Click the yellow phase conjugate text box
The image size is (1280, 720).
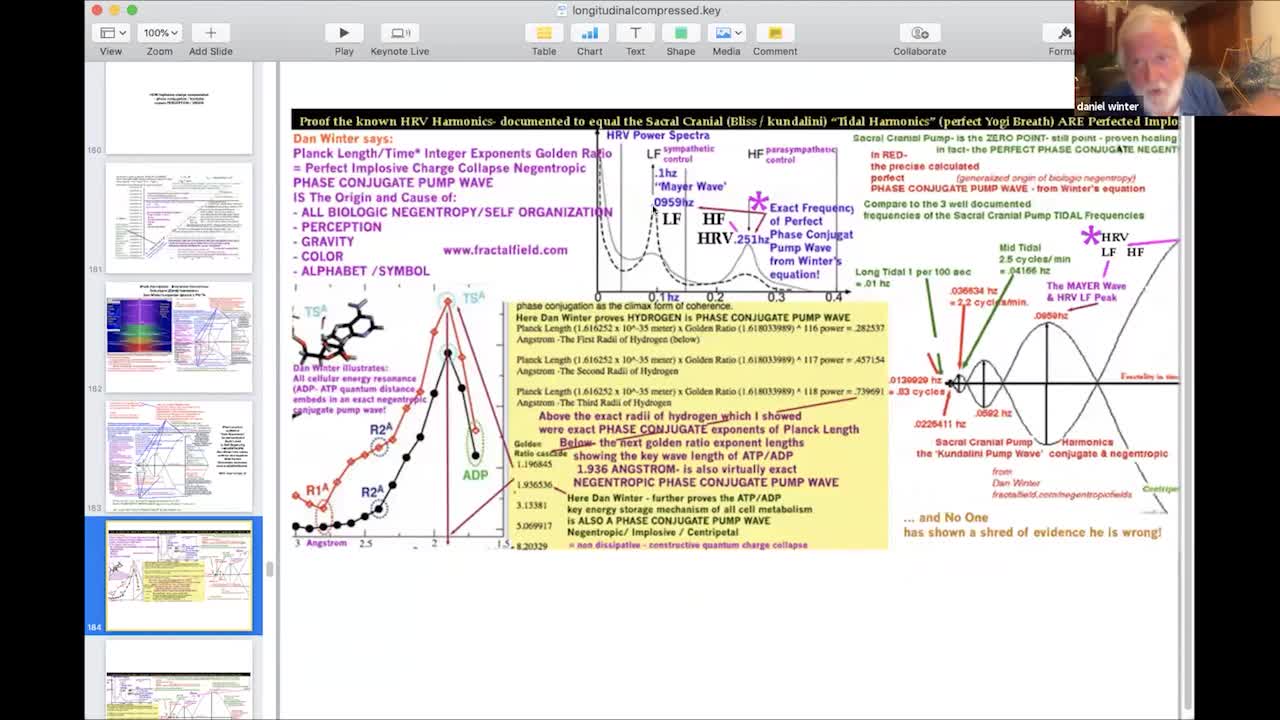699,425
